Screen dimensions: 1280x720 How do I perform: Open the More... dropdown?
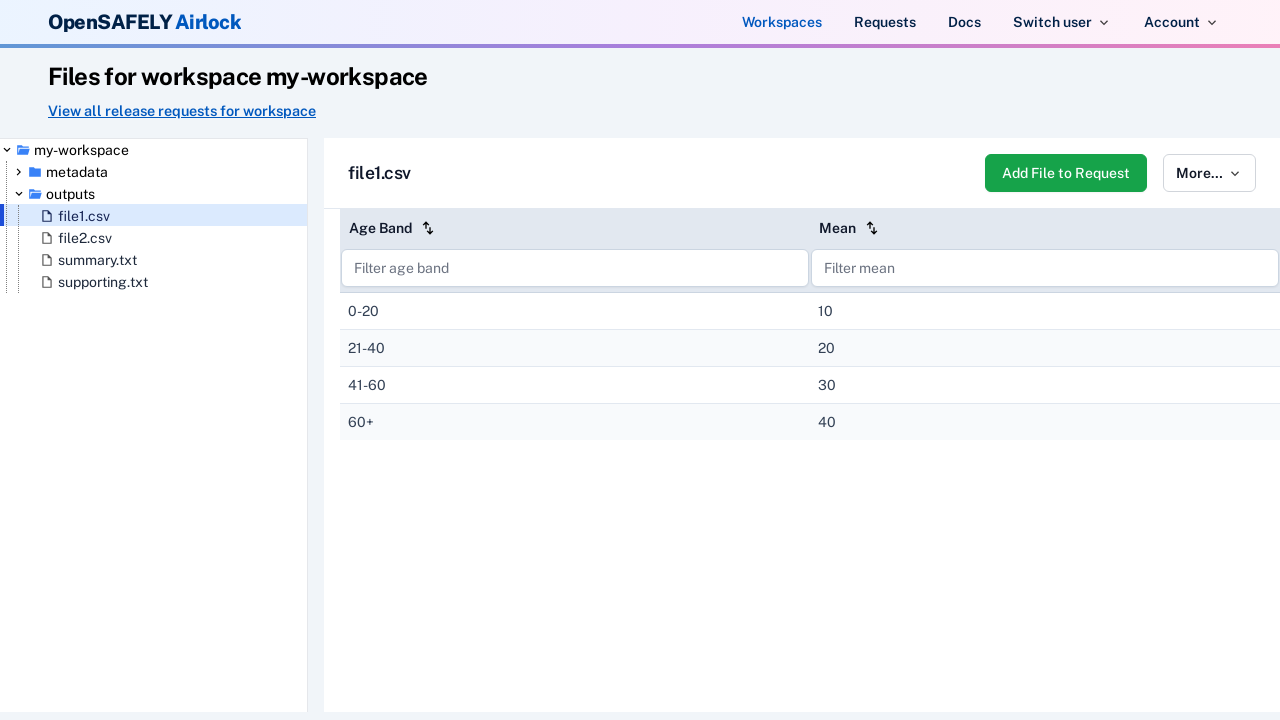pos(1209,173)
